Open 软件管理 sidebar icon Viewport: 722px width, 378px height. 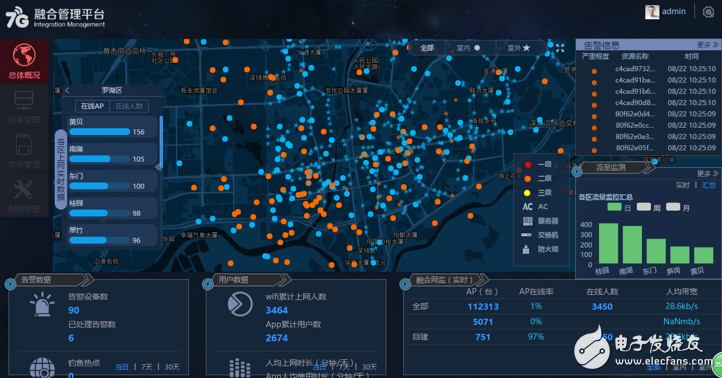tap(24, 145)
